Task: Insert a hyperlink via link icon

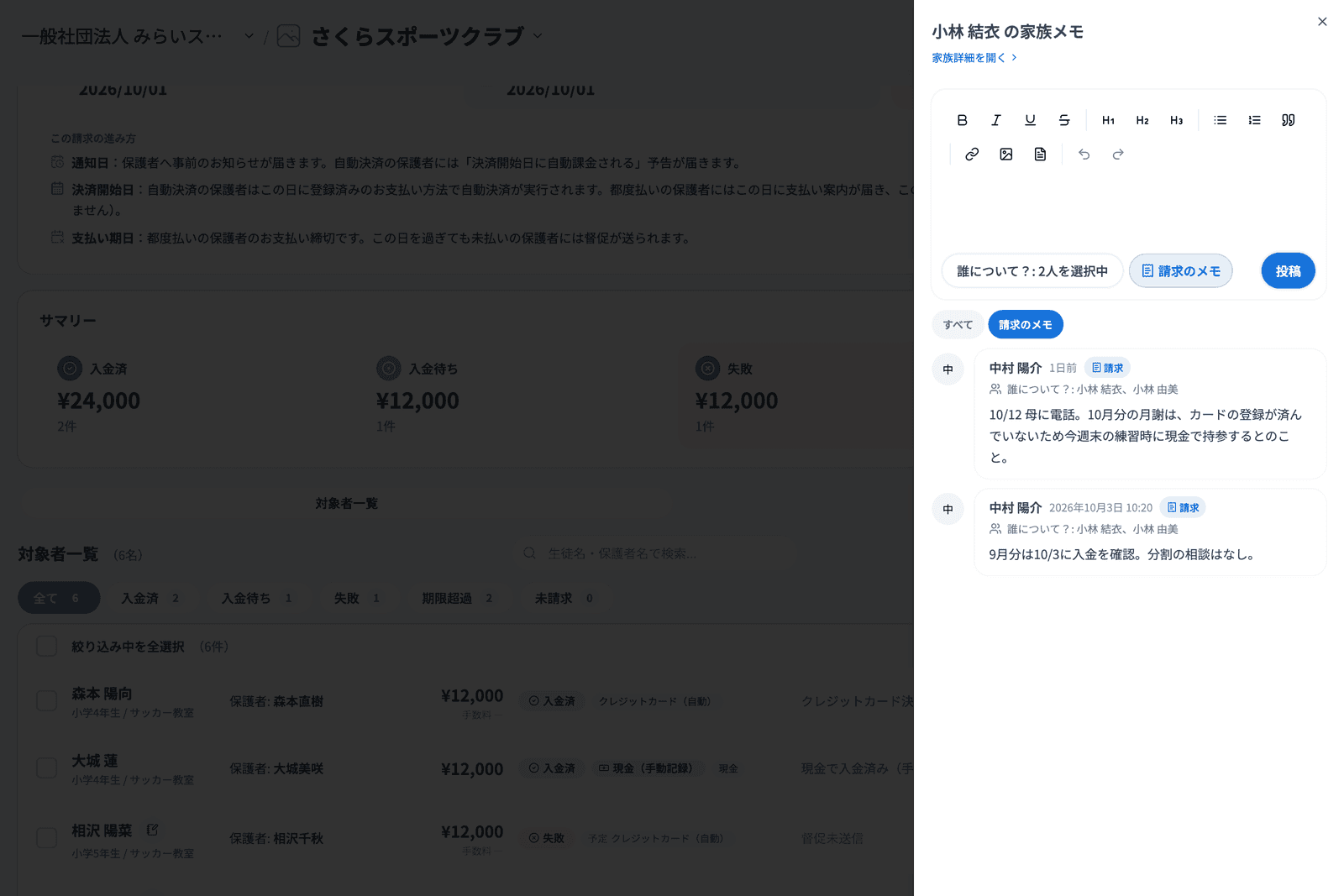Action: coord(972,155)
